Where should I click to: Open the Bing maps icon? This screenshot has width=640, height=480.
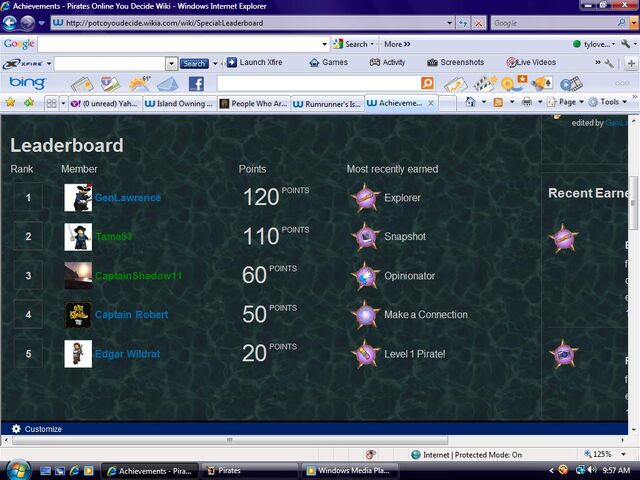[110, 84]
